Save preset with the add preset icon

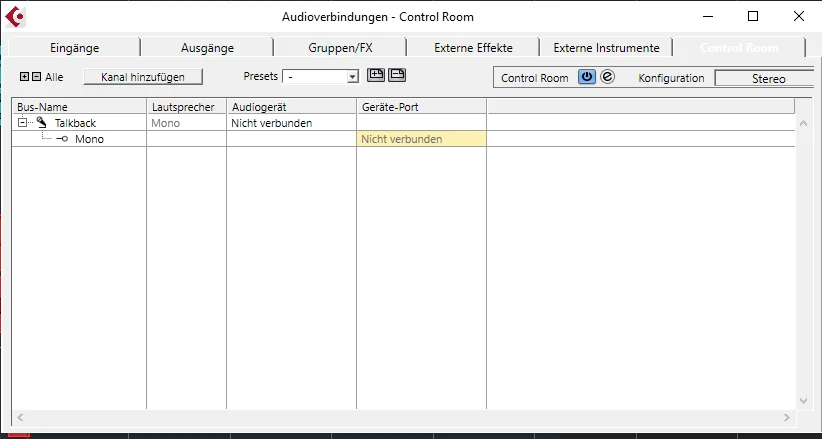tap(376, 75)
